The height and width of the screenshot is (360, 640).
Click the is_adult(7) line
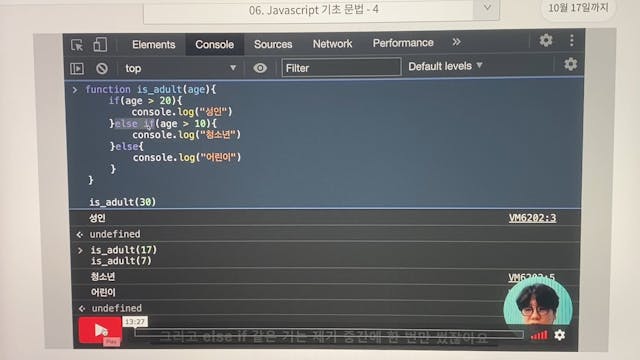(x=121, y=261)
